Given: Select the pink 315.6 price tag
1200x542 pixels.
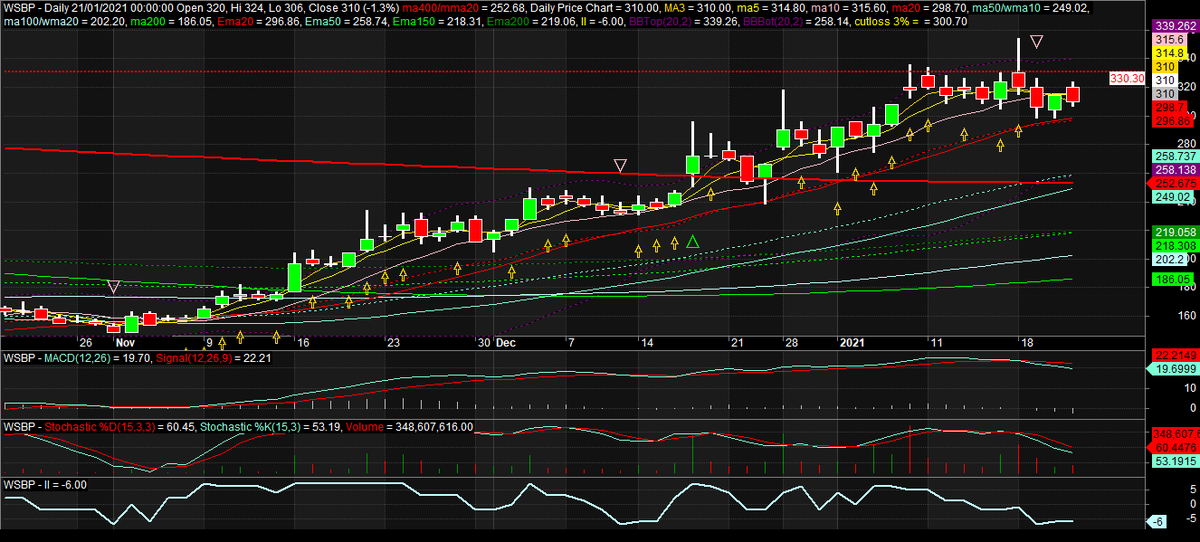Looking at the screenshot, I should [1168, 39].
